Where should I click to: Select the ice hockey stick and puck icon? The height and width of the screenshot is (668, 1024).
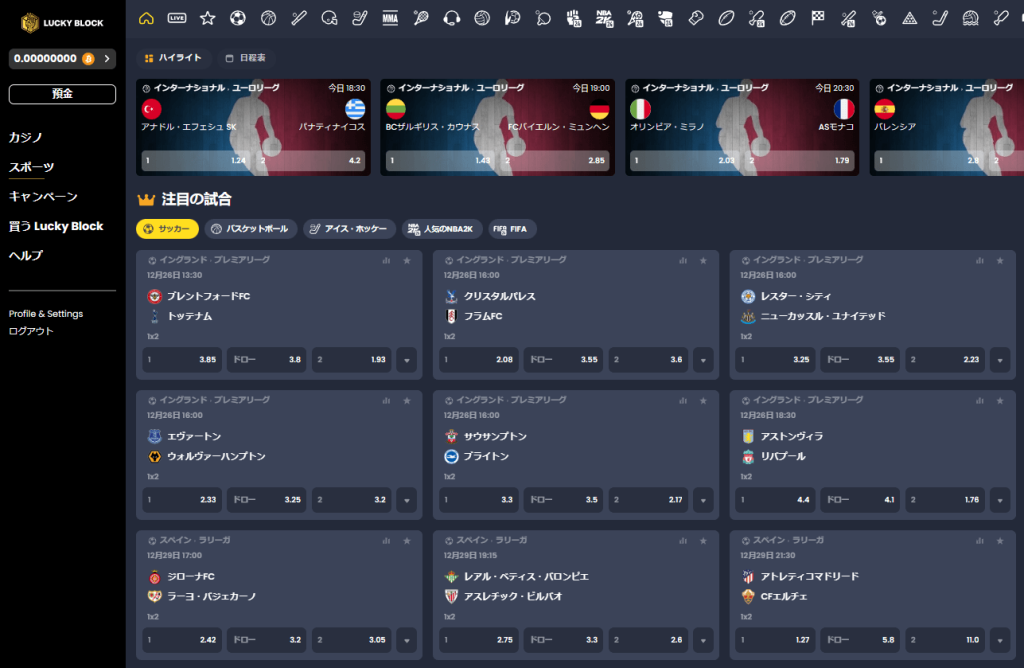pos(360,18)
